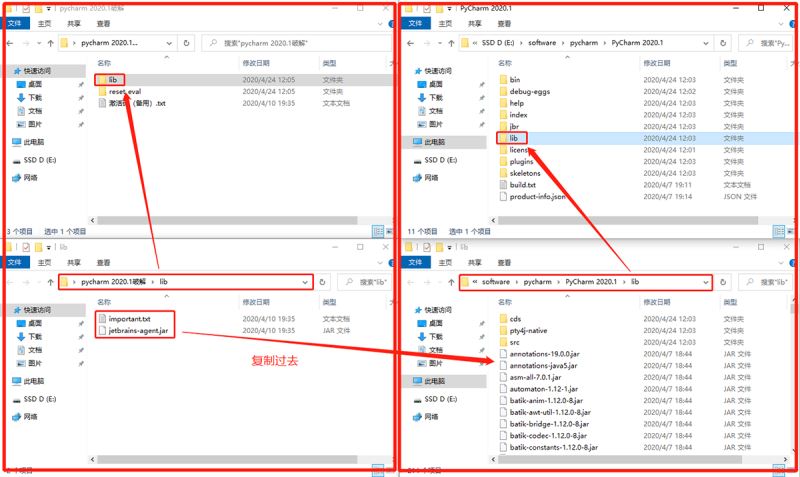Click SSD D (E:) breadcrumb in address bar
This screenshot has height=477, width=800.
point(498,43)
